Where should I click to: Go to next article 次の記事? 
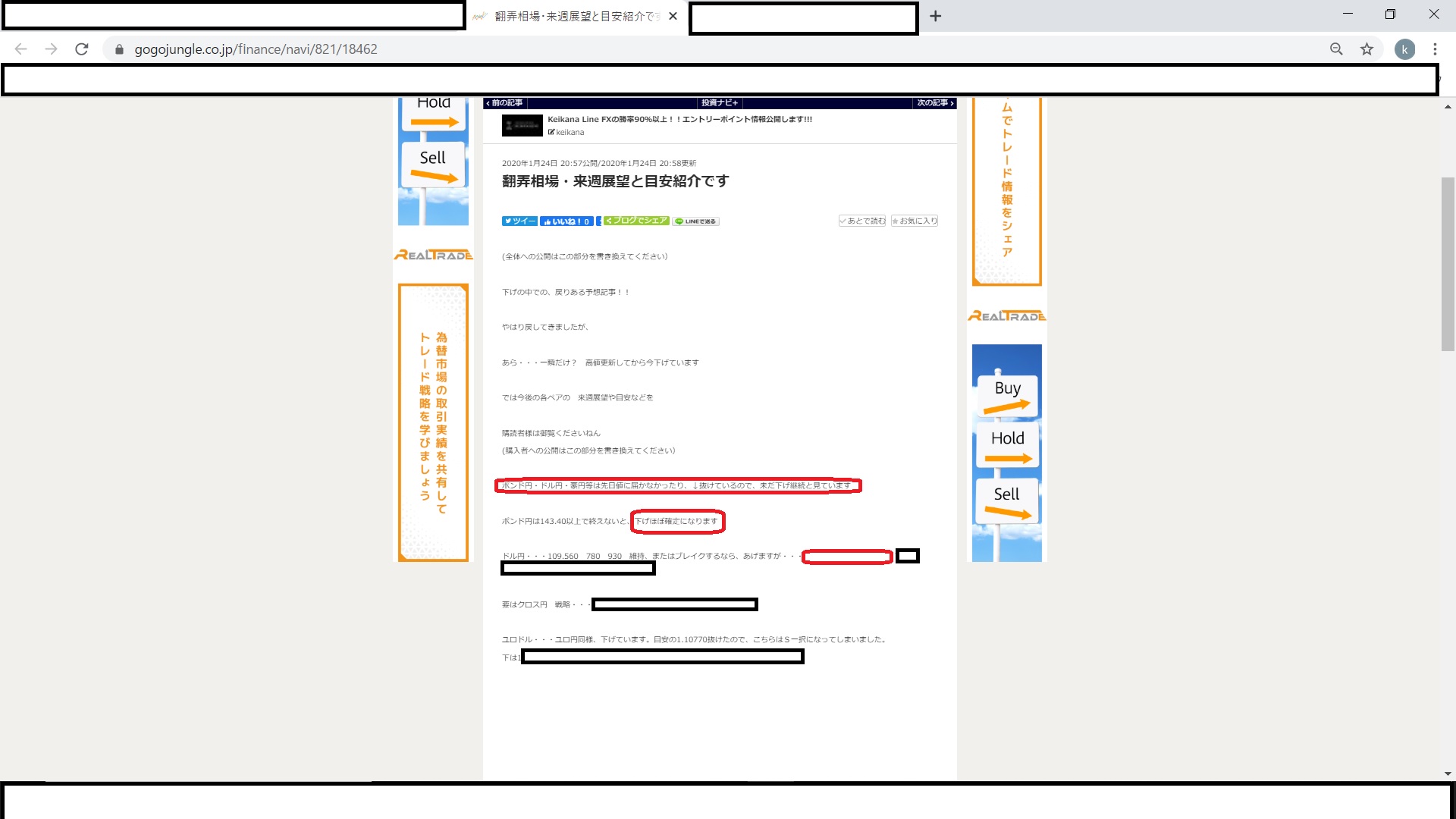click(x=934, y=103)
